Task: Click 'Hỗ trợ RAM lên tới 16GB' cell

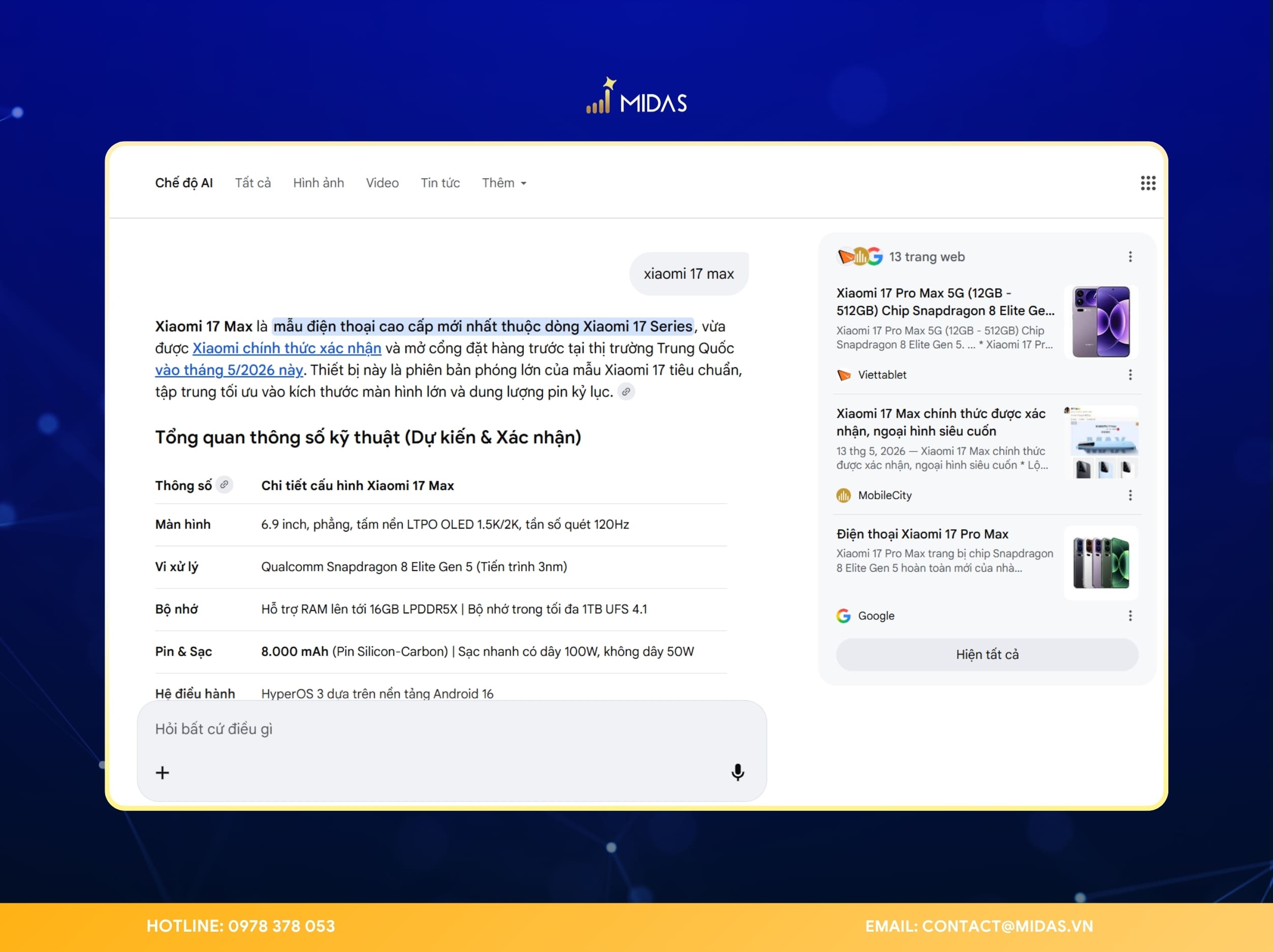Action: tap(454, 609)
